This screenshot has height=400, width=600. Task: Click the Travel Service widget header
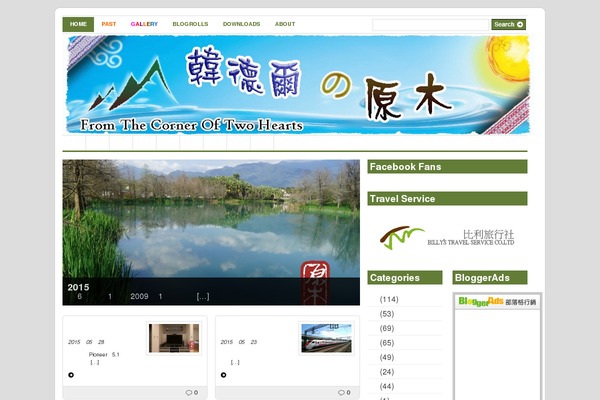(447, 199)
